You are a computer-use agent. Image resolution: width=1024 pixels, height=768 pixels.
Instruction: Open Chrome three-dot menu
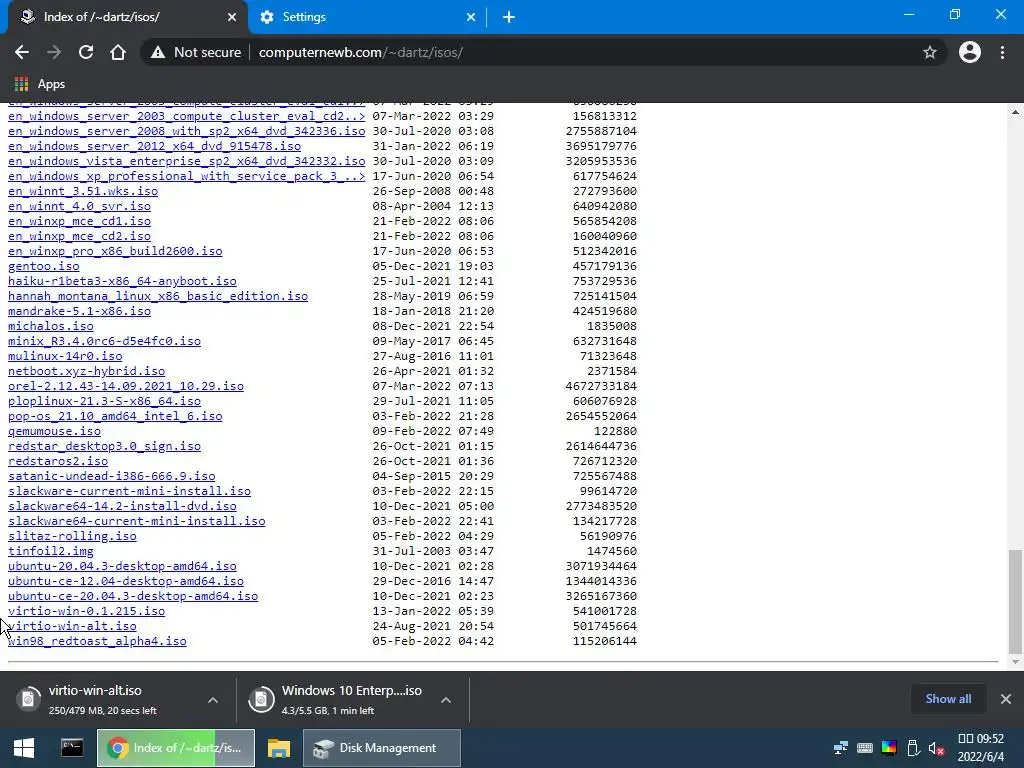(1002, 52)
